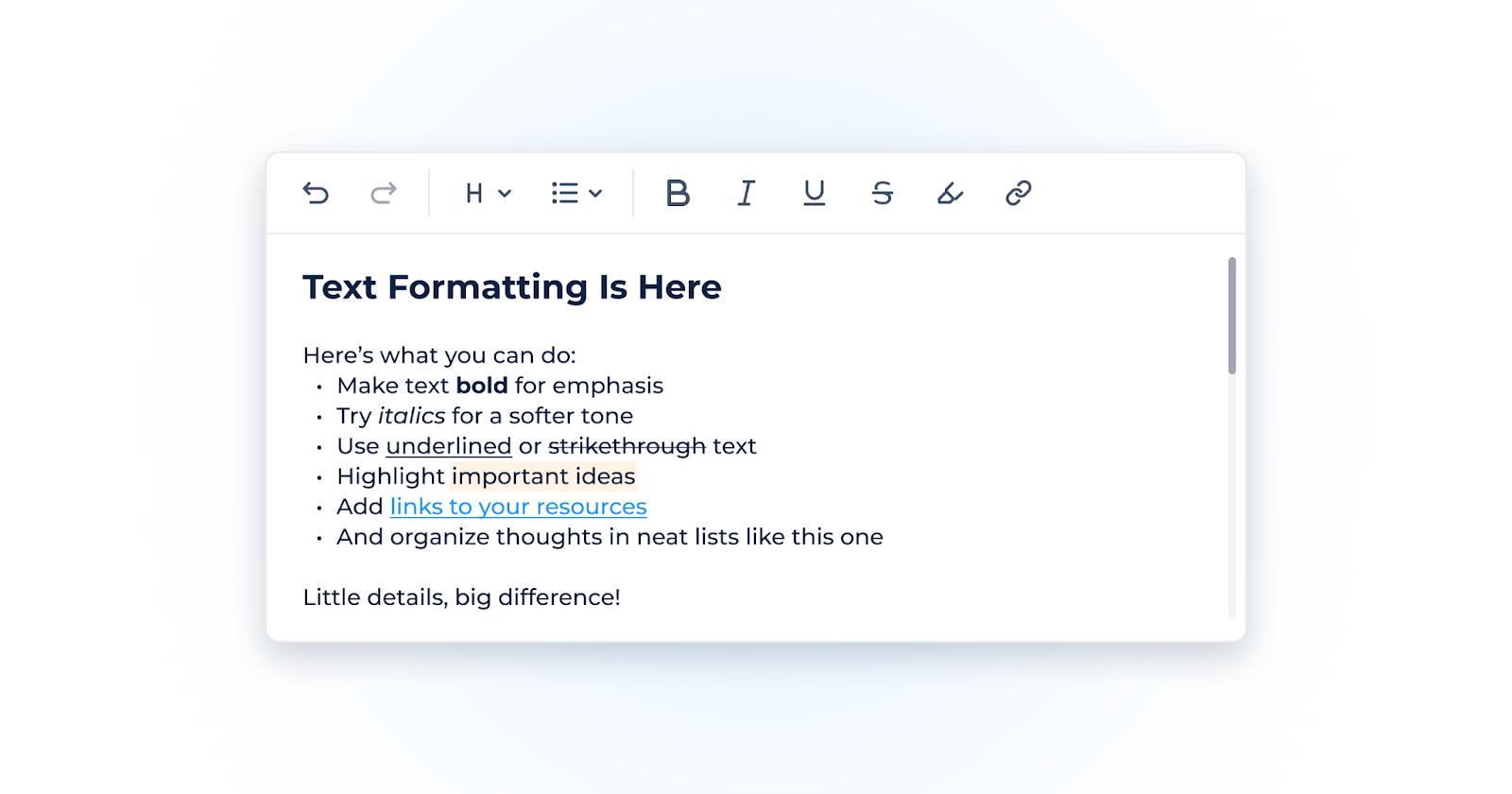Viewport: 1512px width, 794px height.
Task: Click the 'And organize thoughts' bullet item
Action: 610,537
